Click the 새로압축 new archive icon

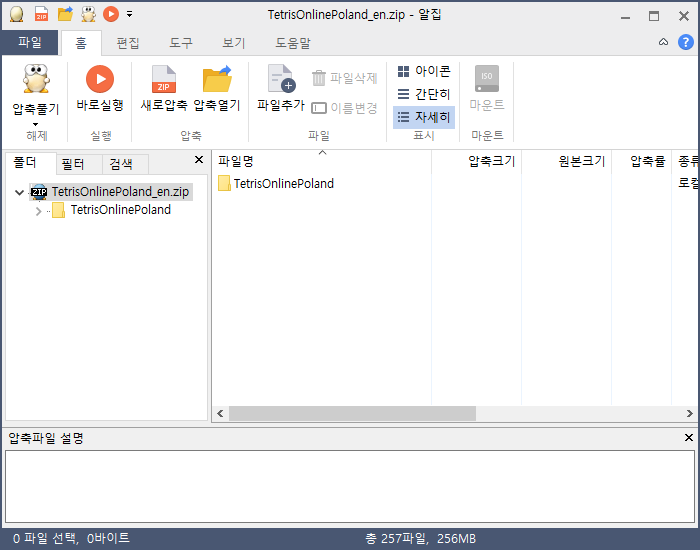point(164,79)
